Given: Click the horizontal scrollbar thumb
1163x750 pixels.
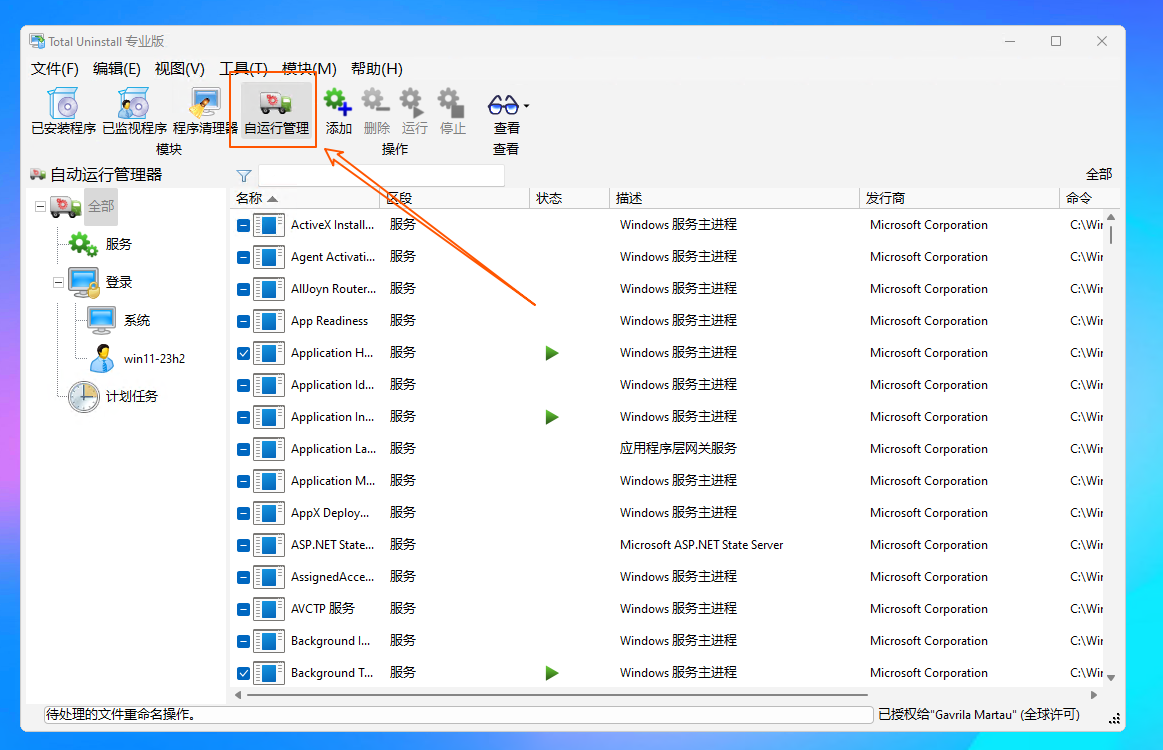Looking at the screenshot, I should click(557, 695).
